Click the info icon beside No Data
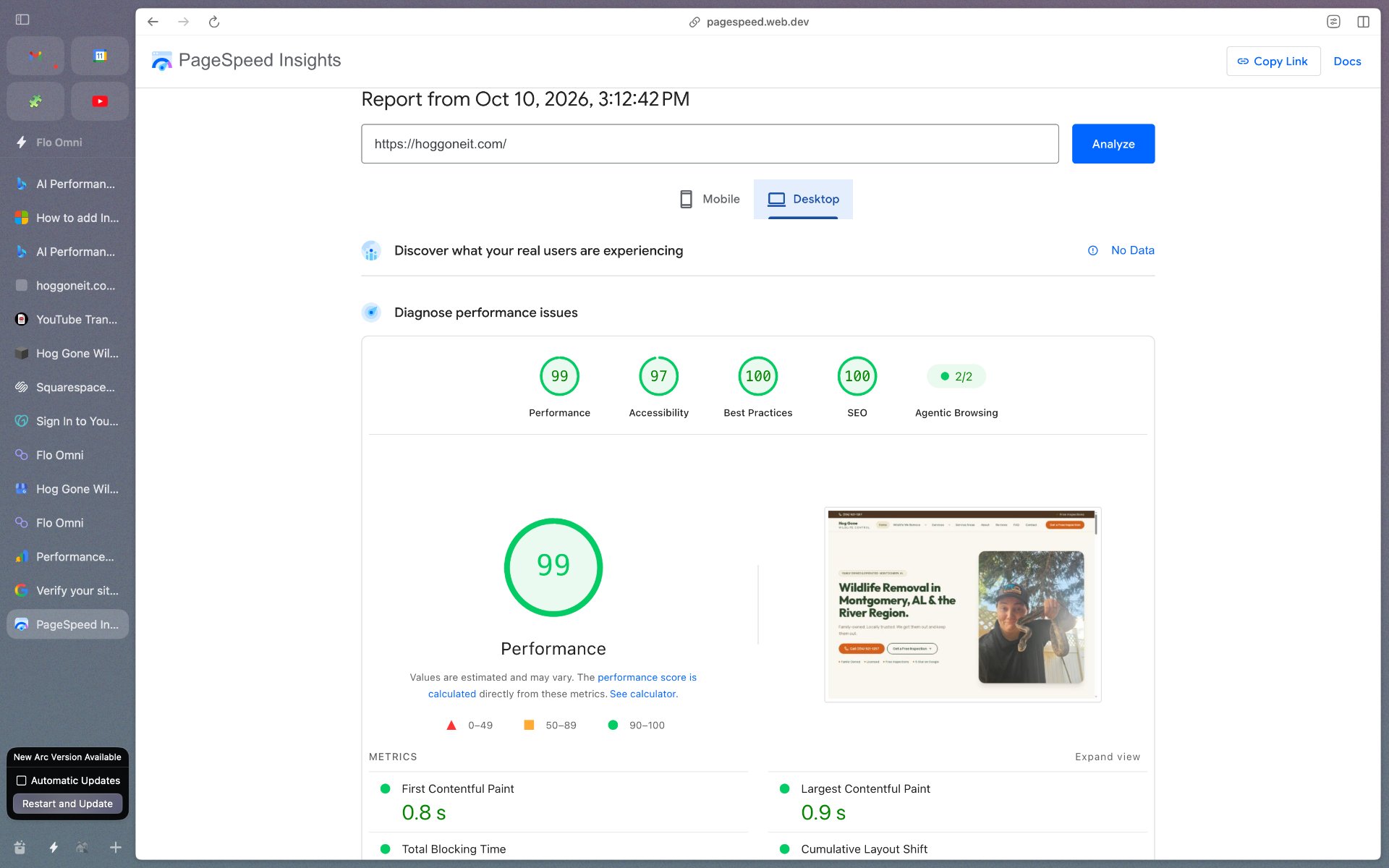The width and height of the screenshot is (1389, 868). tap(1093, 250)
